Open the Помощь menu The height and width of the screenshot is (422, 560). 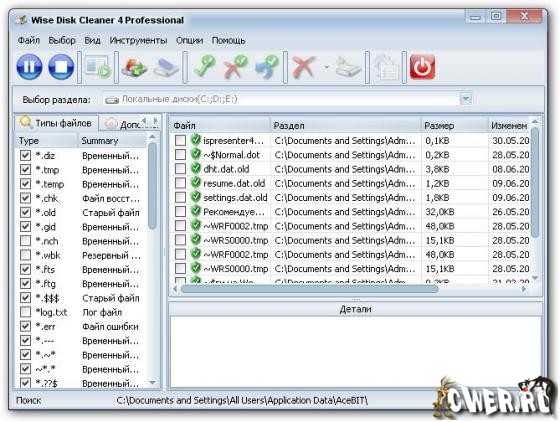(x=228, y=40)
